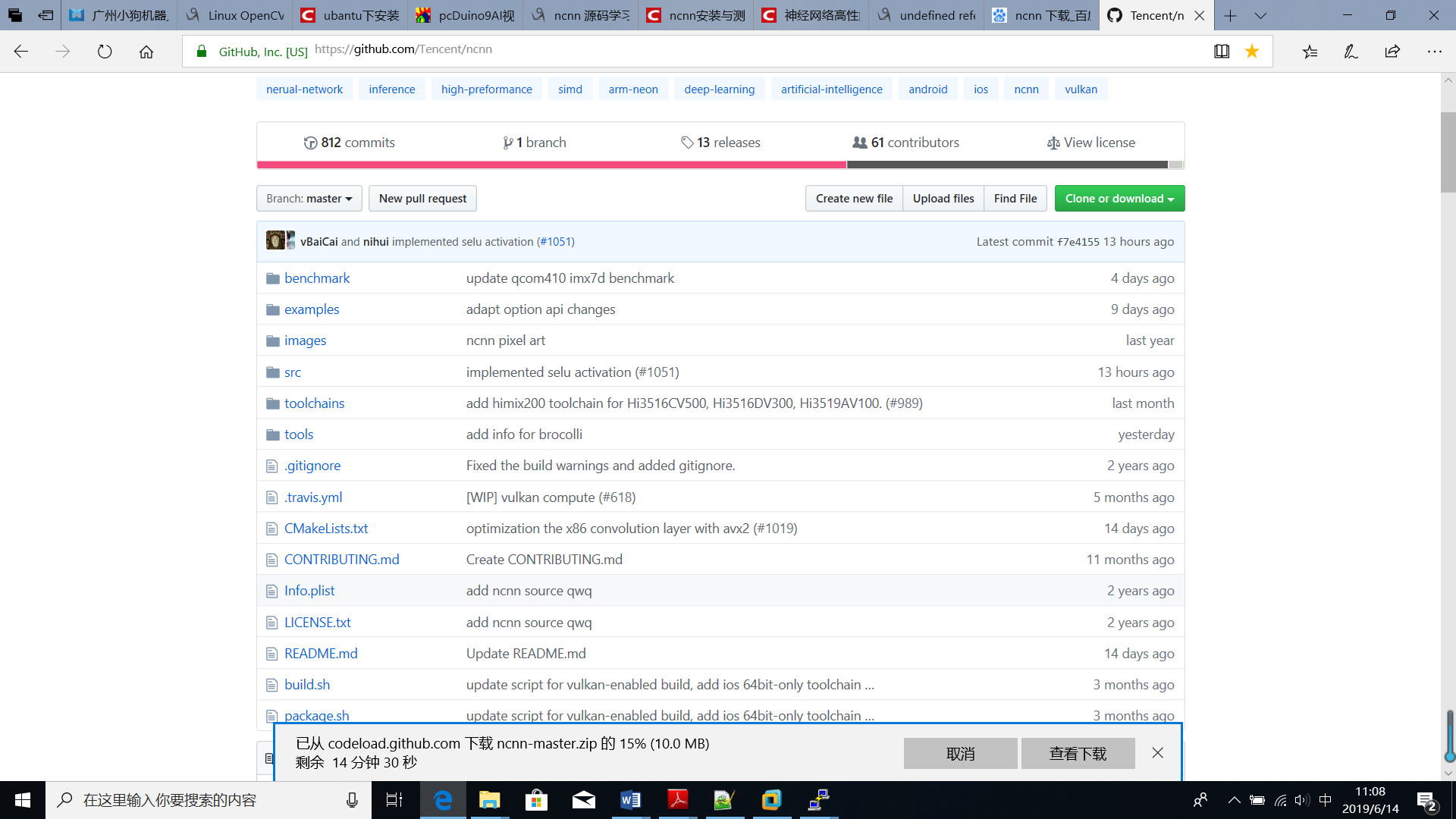Open Web Note with the pen icon
This screenshot has width=1456, height=819.
pos(1351,51)
